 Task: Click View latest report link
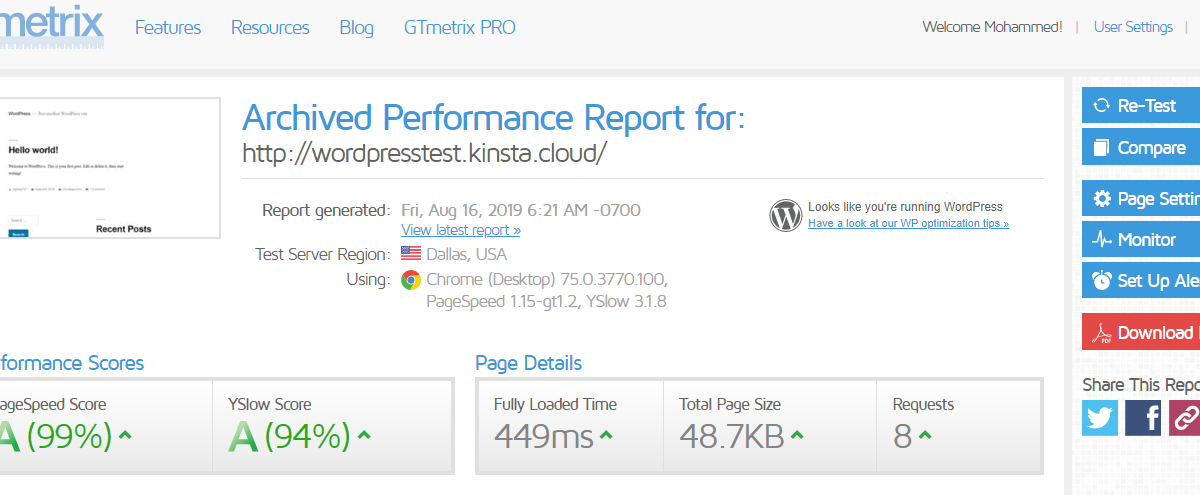(x=461, y=230)
